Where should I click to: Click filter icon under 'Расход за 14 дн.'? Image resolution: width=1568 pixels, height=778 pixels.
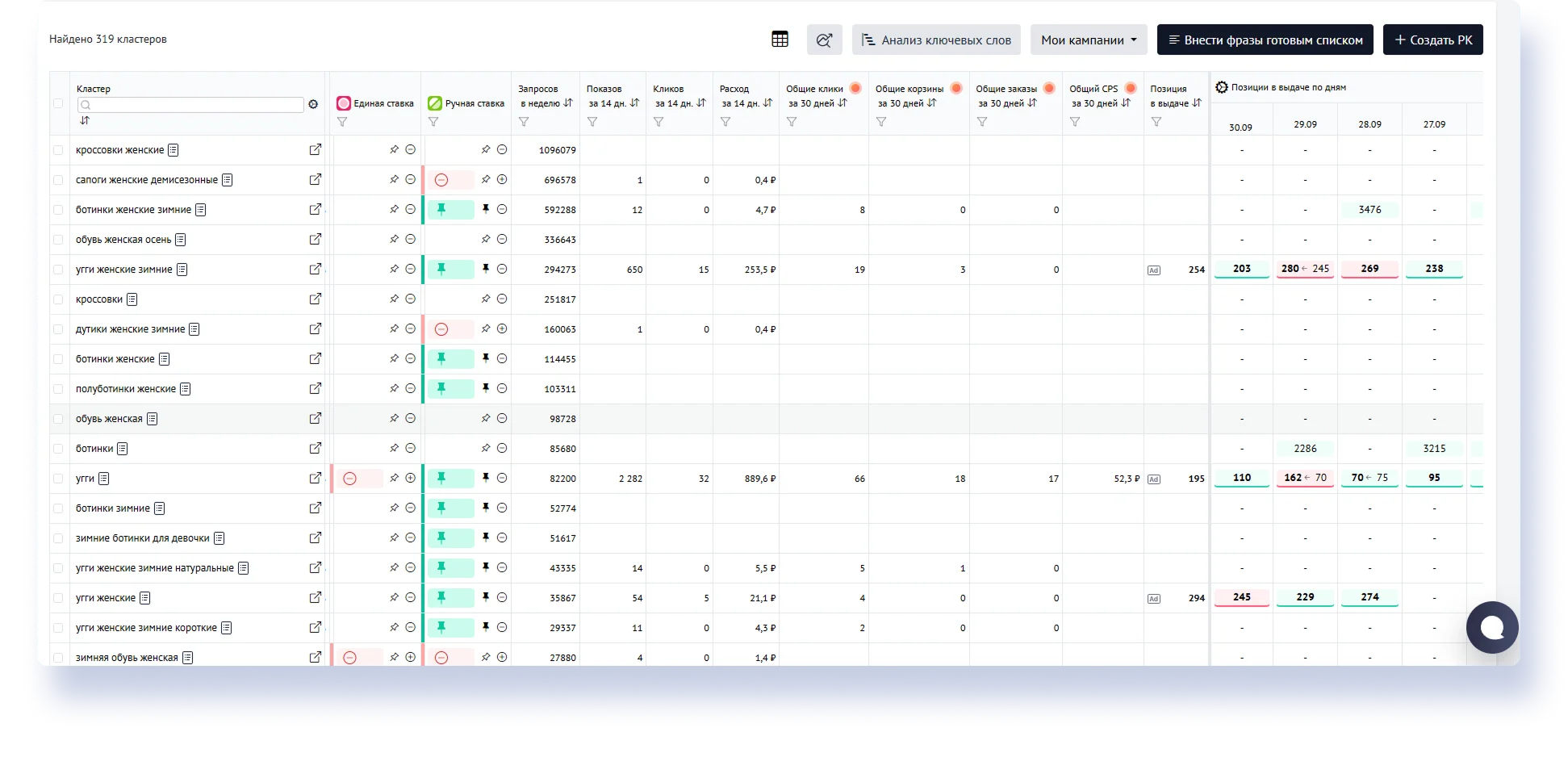tap(725, 122)
